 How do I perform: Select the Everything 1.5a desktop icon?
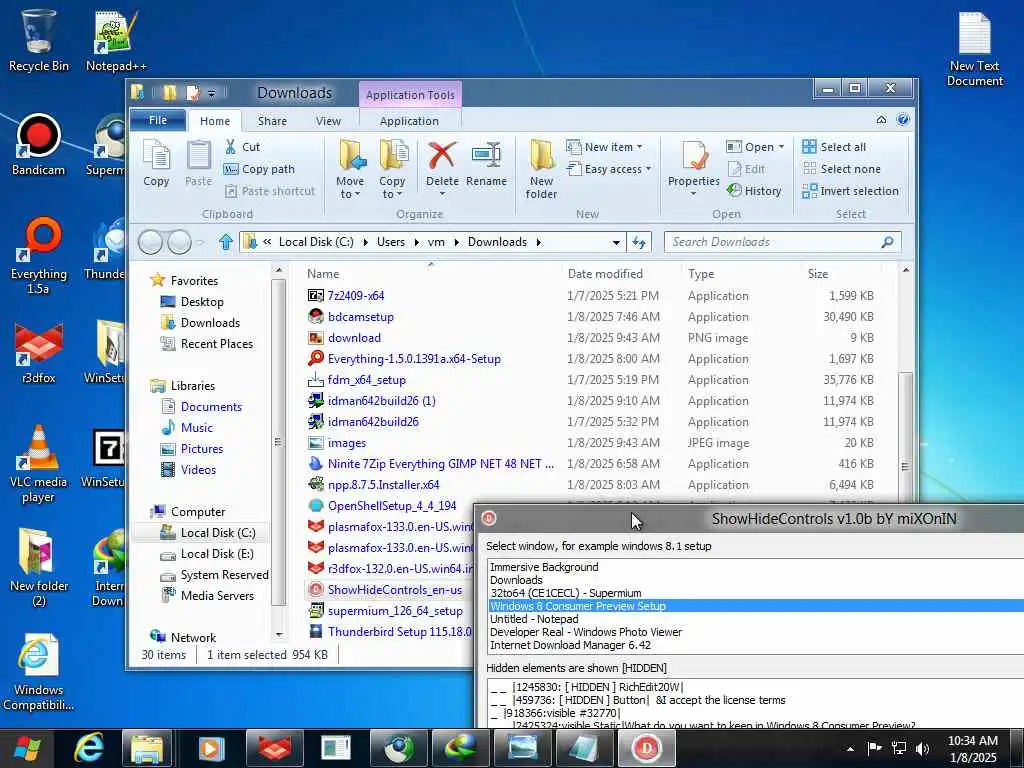[39, 256]
